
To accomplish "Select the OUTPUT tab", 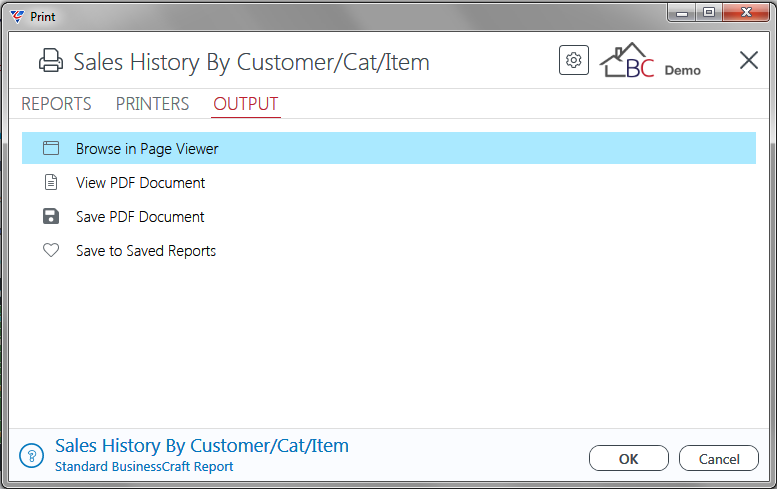I will tap(246, 104).
